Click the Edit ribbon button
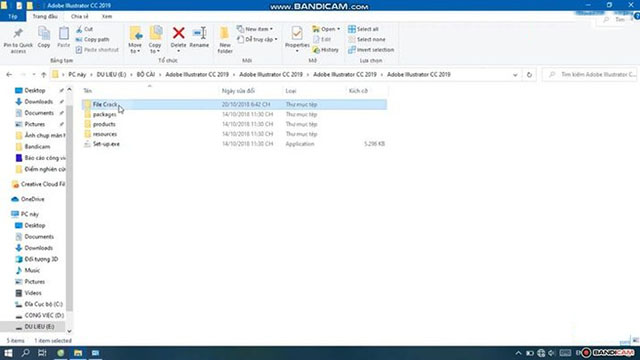Viewport: 640px width, 360px height. click(x=322, y=39)
